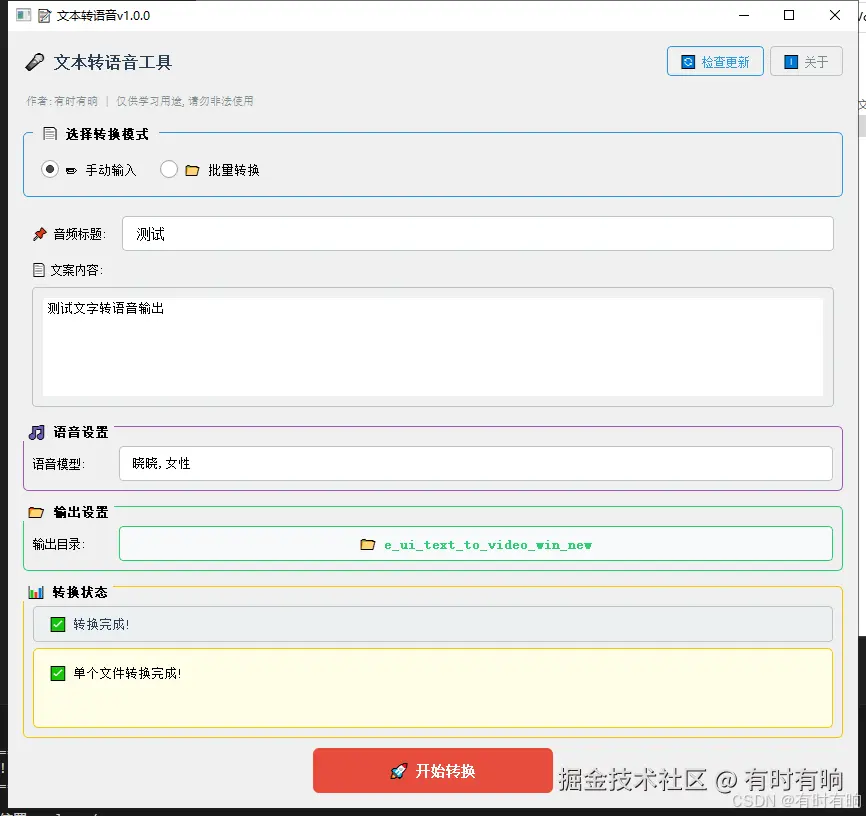
Task: Click the rocket icon in 开始转换 button
Action: tap(399, 771)
